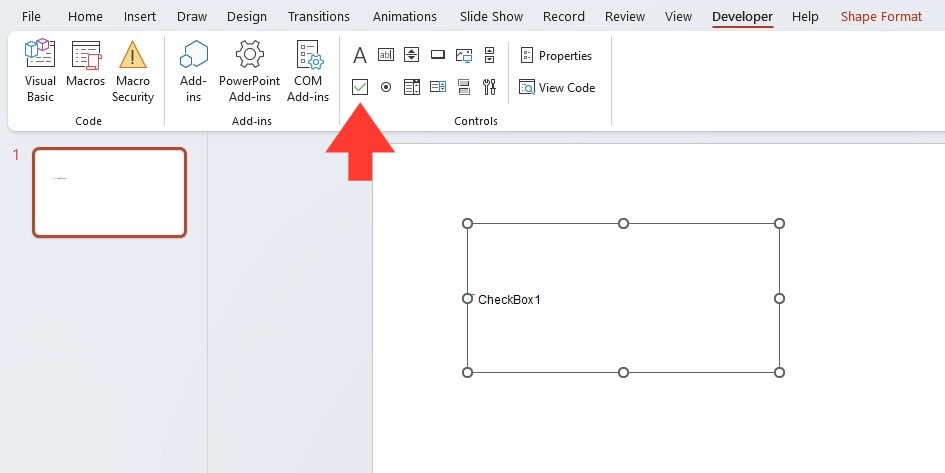Click bottom-middle handle of CheckBox1 selection frame

[x=623, y=372]
